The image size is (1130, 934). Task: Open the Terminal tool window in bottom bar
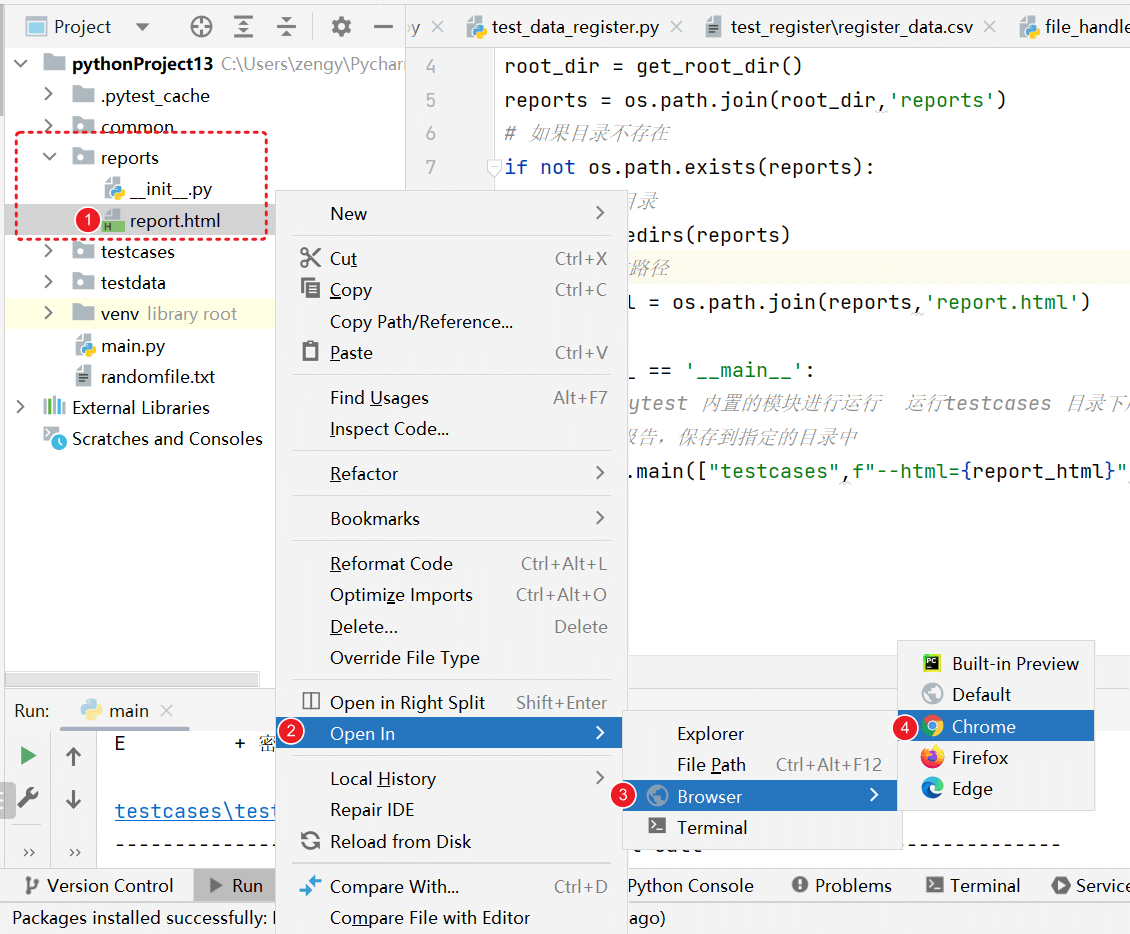tap(974, 886)
